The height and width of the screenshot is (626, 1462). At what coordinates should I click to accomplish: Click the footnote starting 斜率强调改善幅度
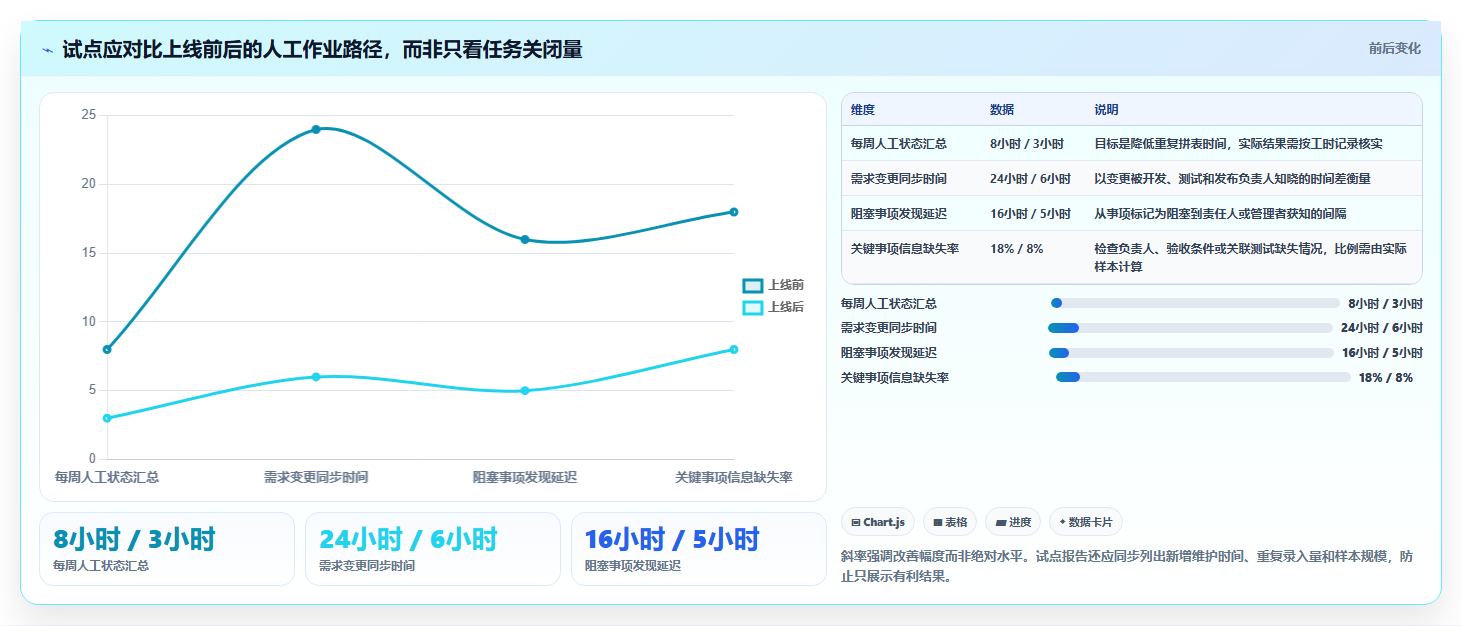tap(1128, 566)
